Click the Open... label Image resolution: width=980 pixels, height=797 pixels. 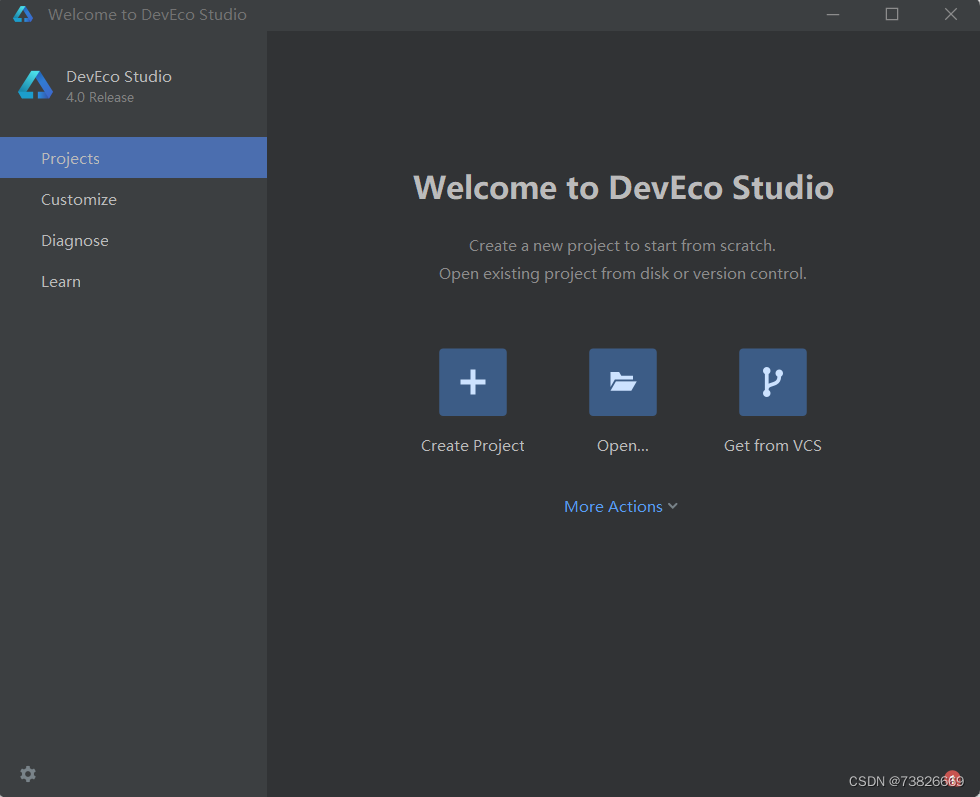tap(622, 446)
